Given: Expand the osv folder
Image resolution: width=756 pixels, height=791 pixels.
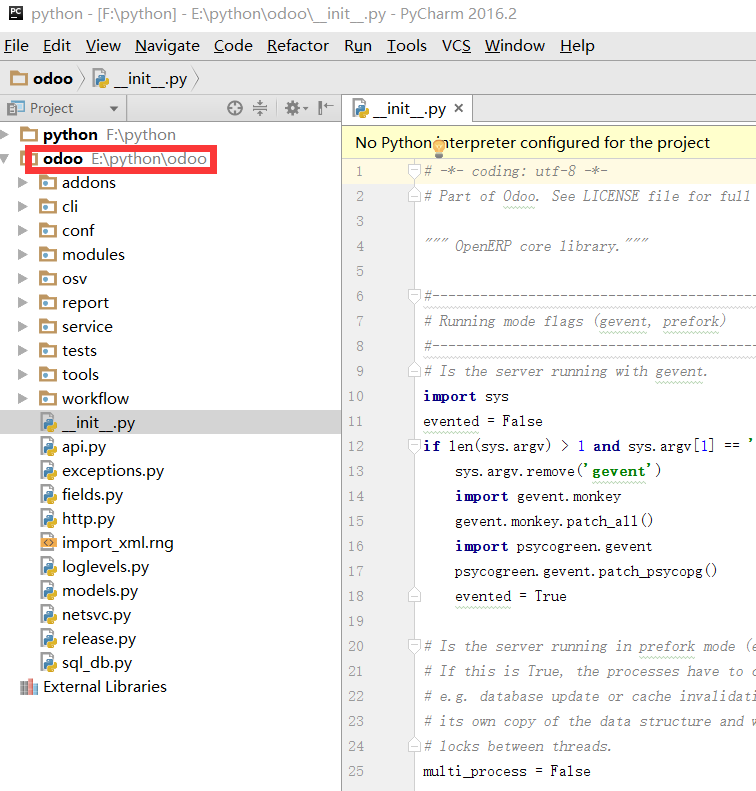Looking at the screenshot, I should 23,278.
